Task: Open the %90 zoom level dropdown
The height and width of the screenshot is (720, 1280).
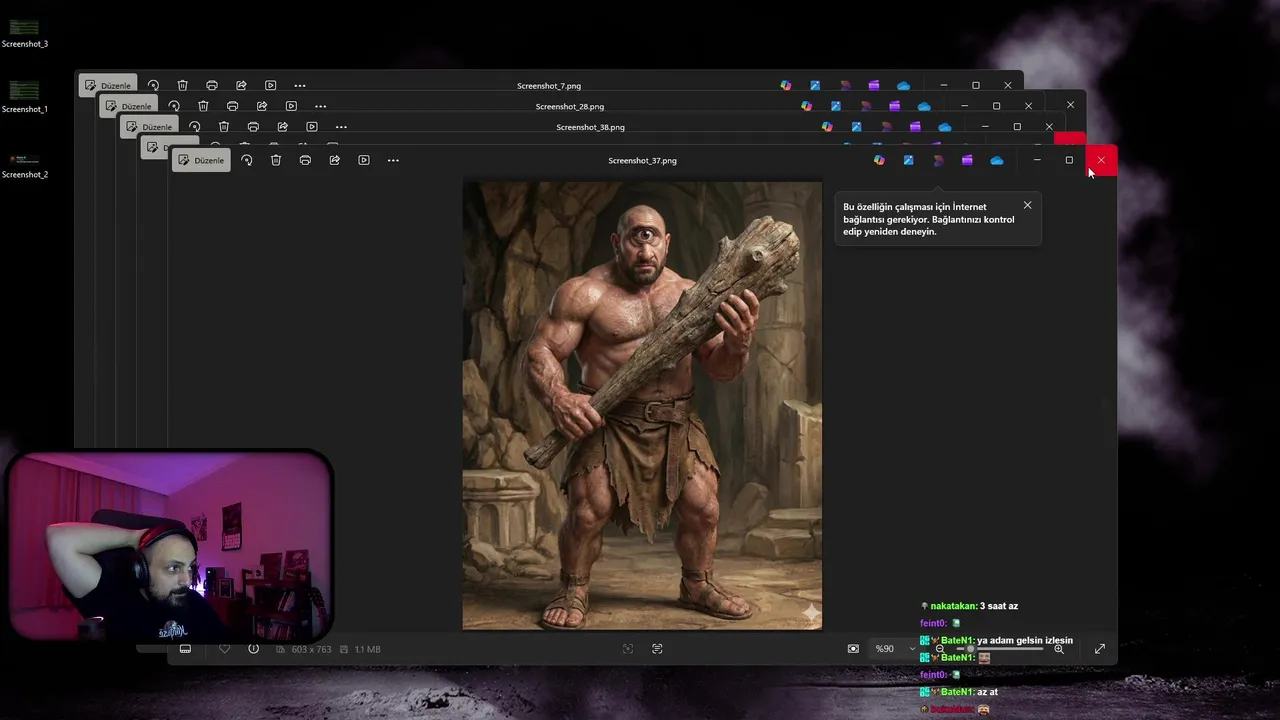Action: tap(895, 649)
